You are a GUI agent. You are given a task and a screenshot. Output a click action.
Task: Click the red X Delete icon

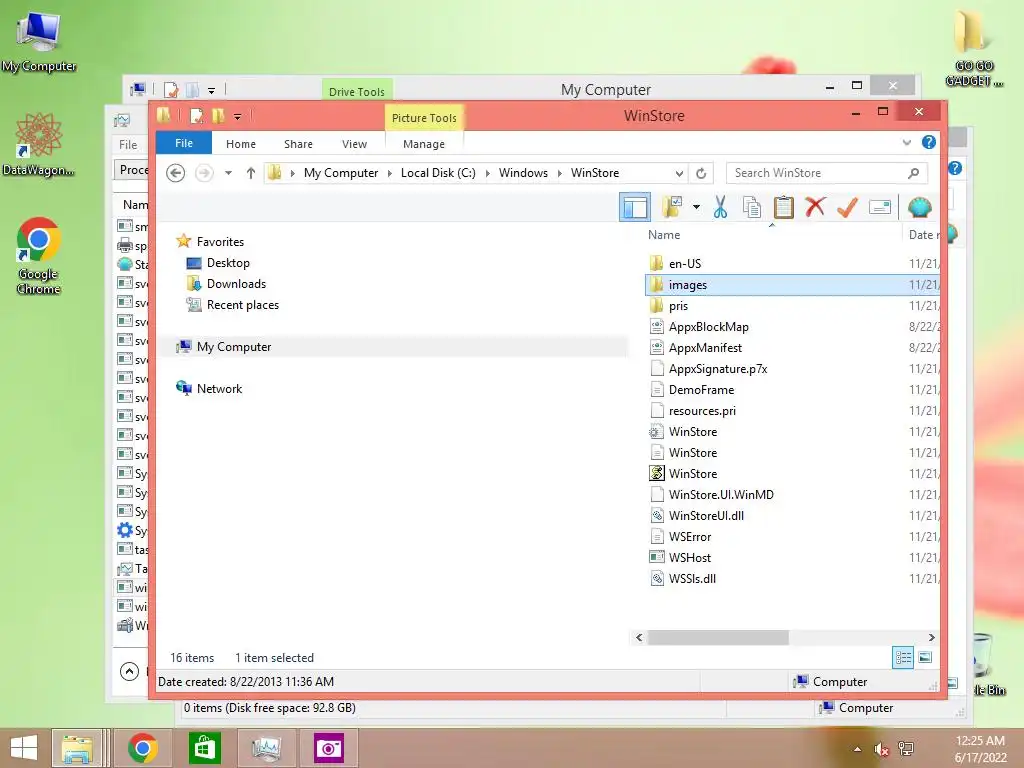(x=814, y=207)
